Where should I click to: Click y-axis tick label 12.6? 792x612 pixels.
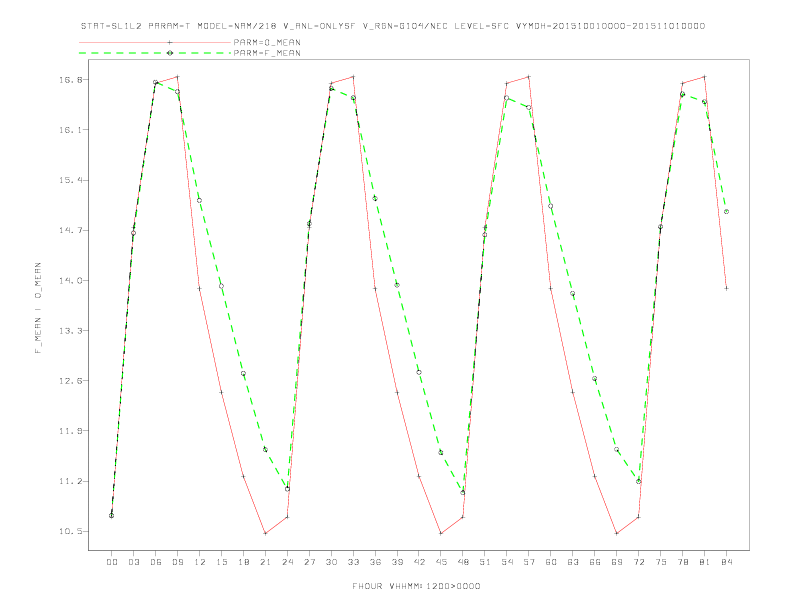(x=69, y=381)
